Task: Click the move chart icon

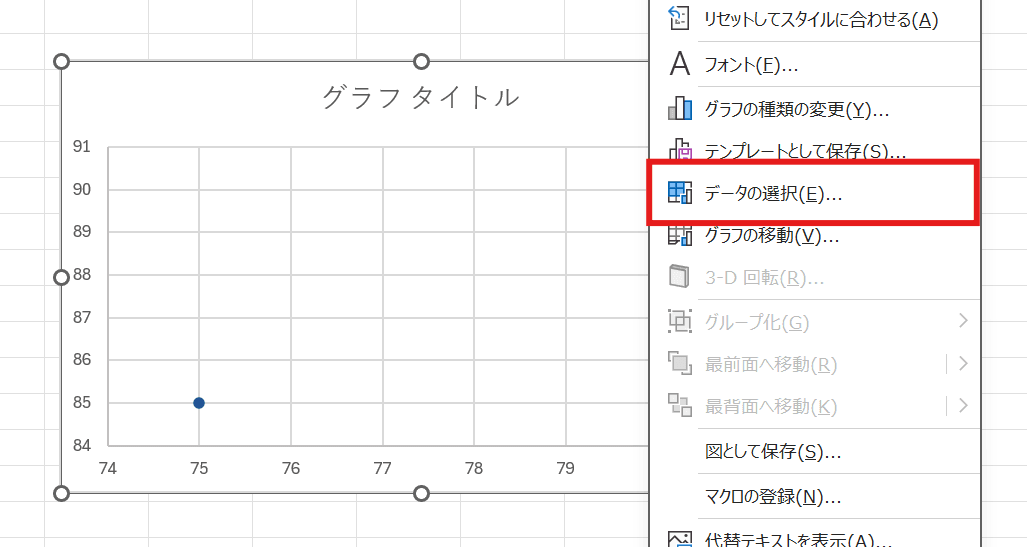Action: (x=680, y=235)
